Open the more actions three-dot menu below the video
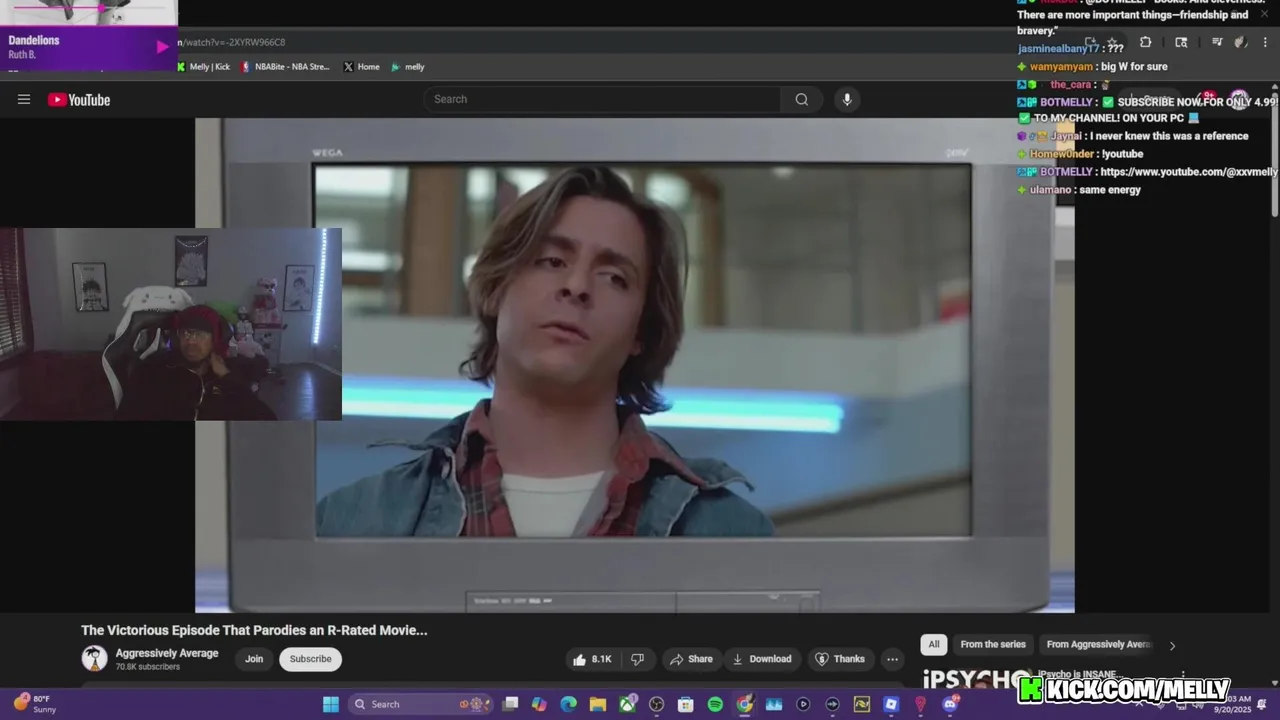This screenshot has width=1280, height=720. click(892, 659)
